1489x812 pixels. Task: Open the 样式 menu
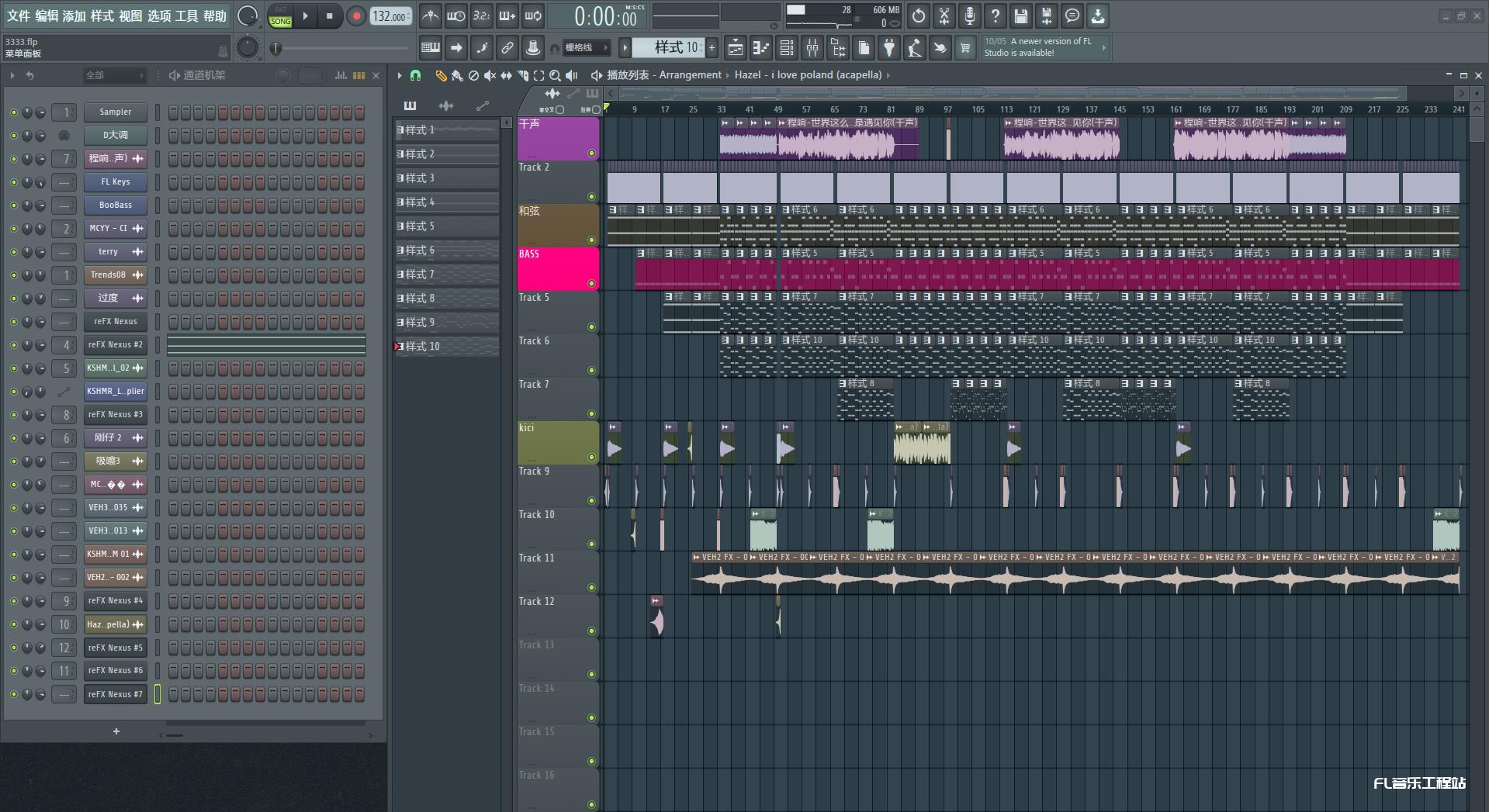click(102, 16)
